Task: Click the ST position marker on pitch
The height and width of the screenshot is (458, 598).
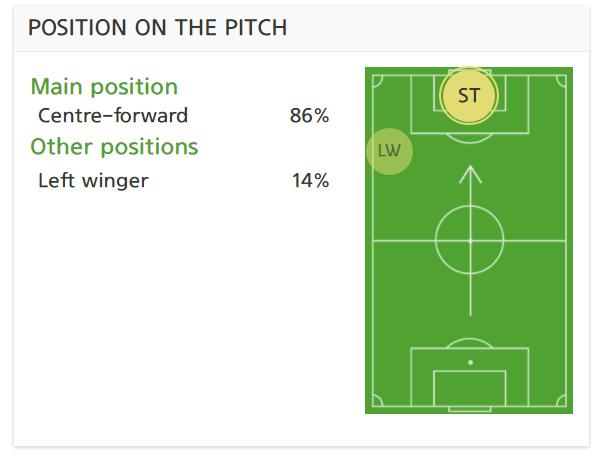Action: point(469,95)
